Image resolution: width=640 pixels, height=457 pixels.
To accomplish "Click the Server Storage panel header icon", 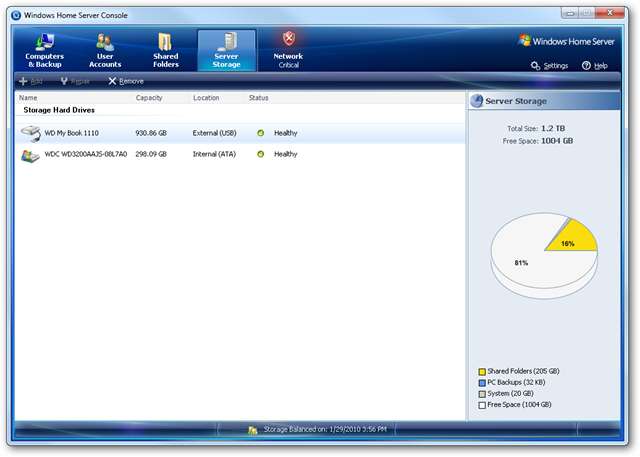I will 476,101.
